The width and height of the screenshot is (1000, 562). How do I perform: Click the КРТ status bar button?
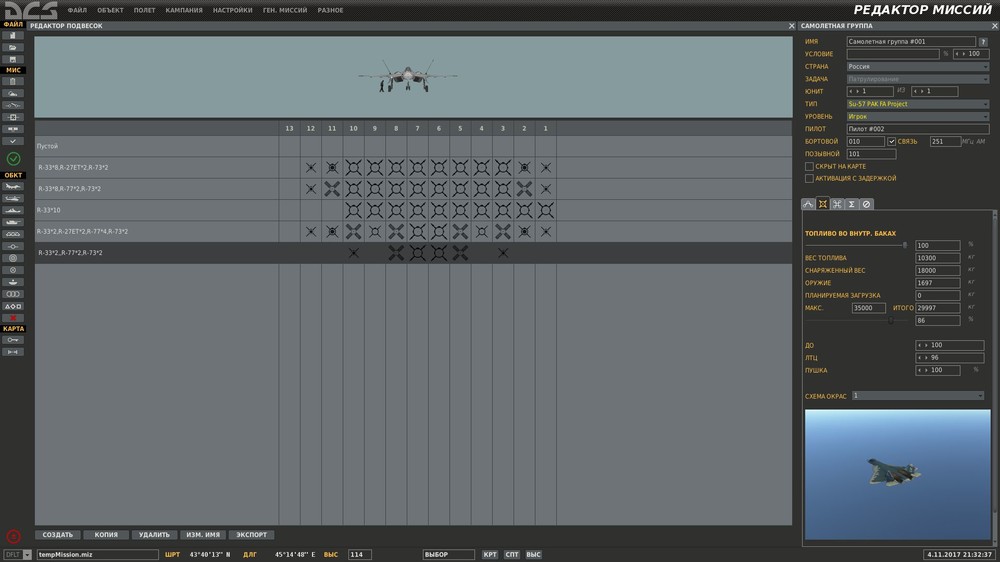click(490, 554)
